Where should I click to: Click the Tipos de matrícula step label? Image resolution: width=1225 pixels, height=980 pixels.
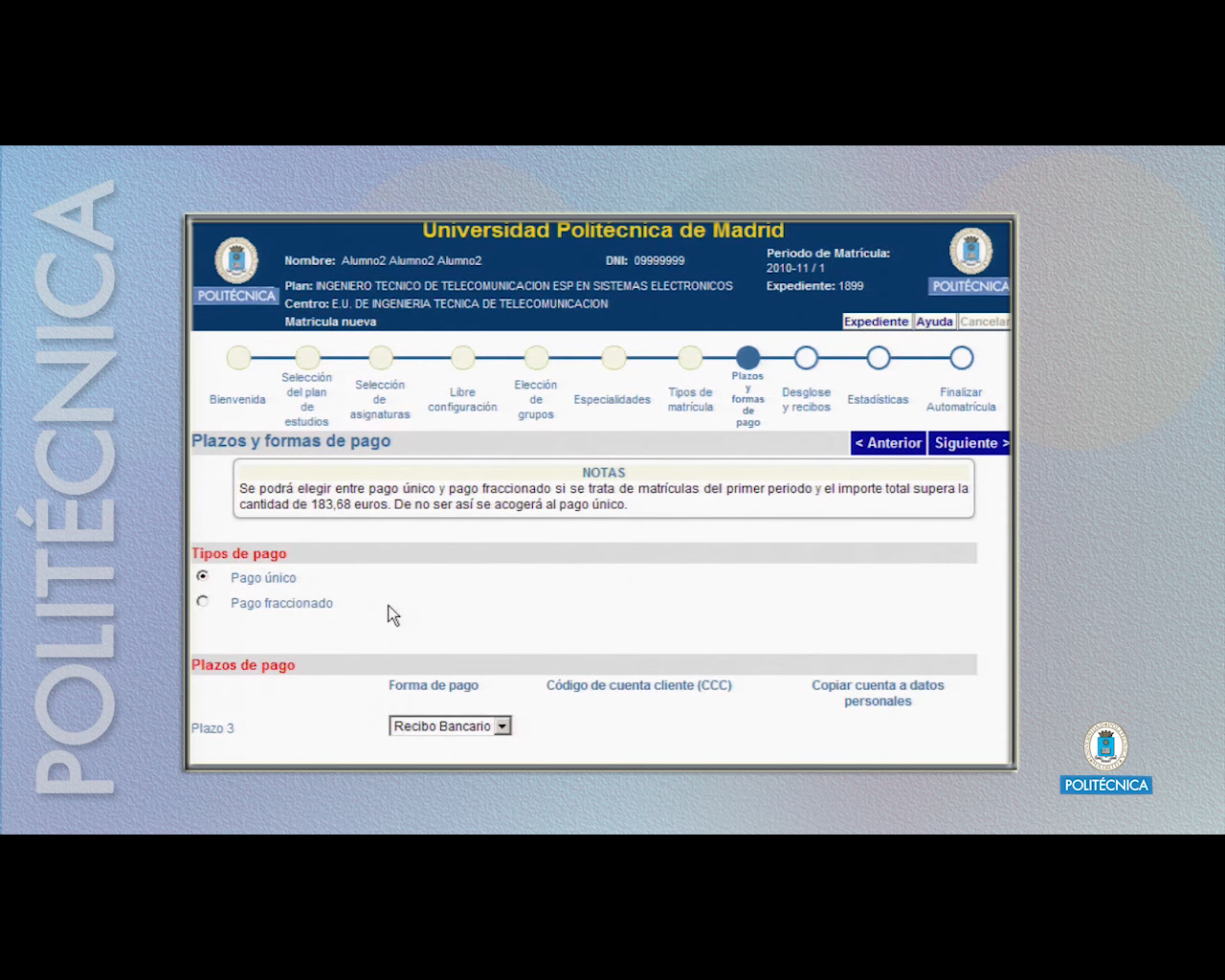pos(690,400)
